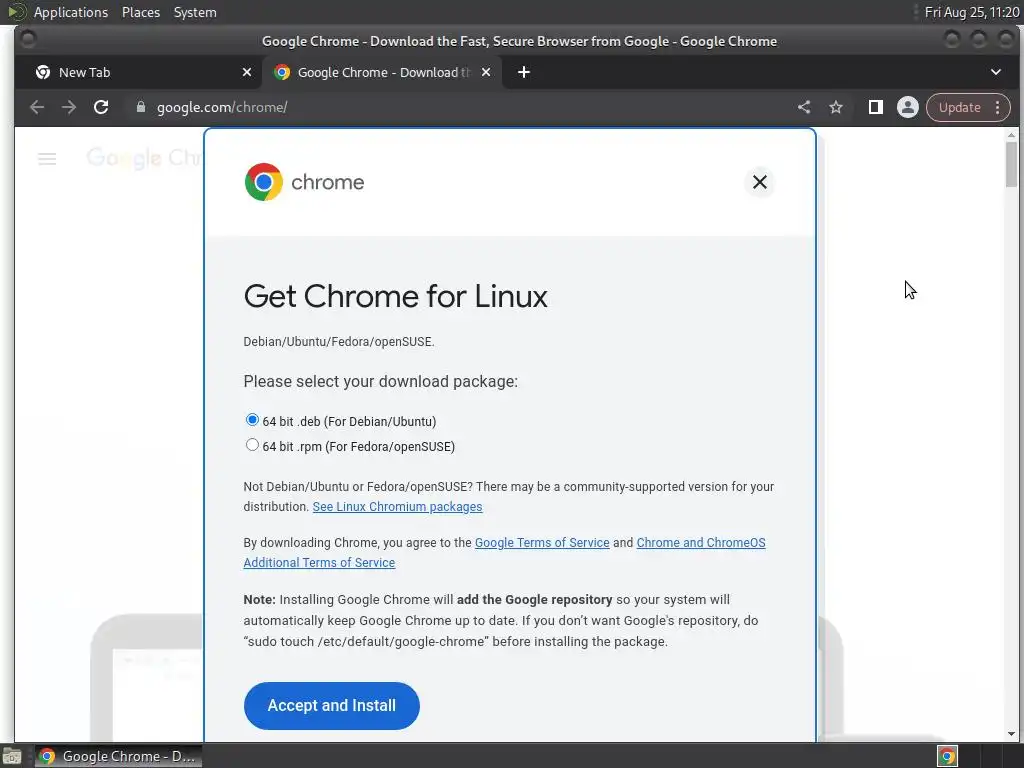This screenshot has width=1024, height=768.
Task: Open Google Terms of Service link
Action: click(542, 543)
